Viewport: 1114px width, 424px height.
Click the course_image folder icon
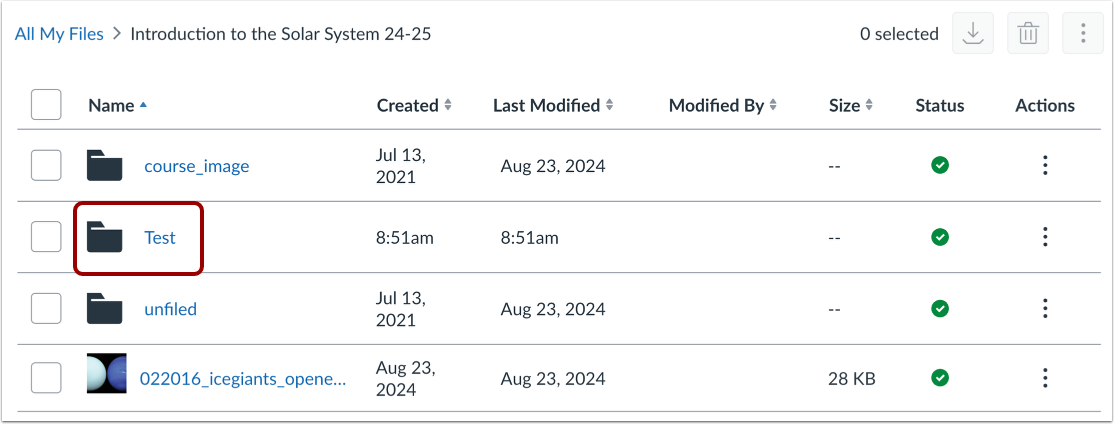104,165
